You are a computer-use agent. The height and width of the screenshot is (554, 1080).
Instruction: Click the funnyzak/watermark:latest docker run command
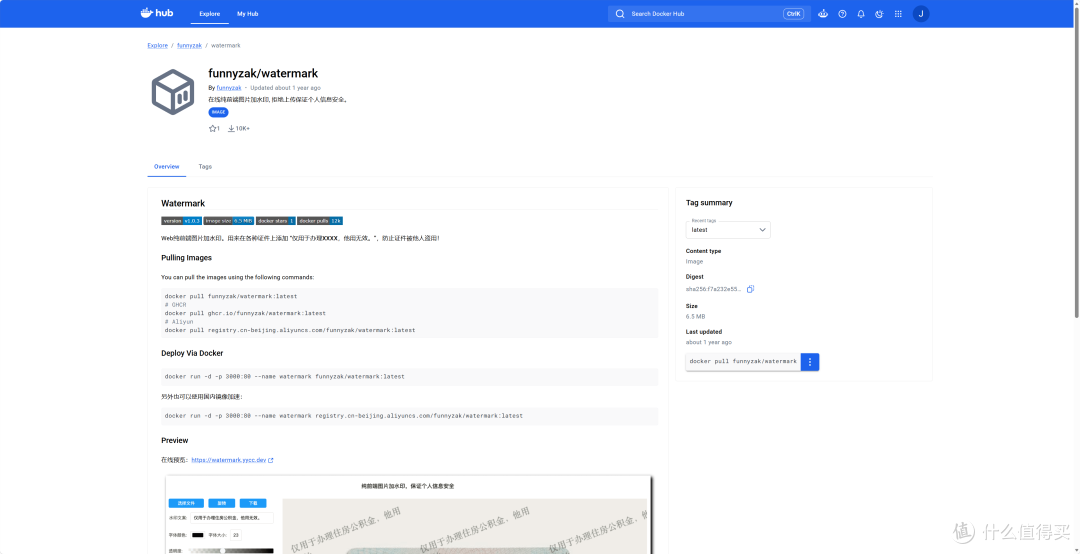(284, 378)
